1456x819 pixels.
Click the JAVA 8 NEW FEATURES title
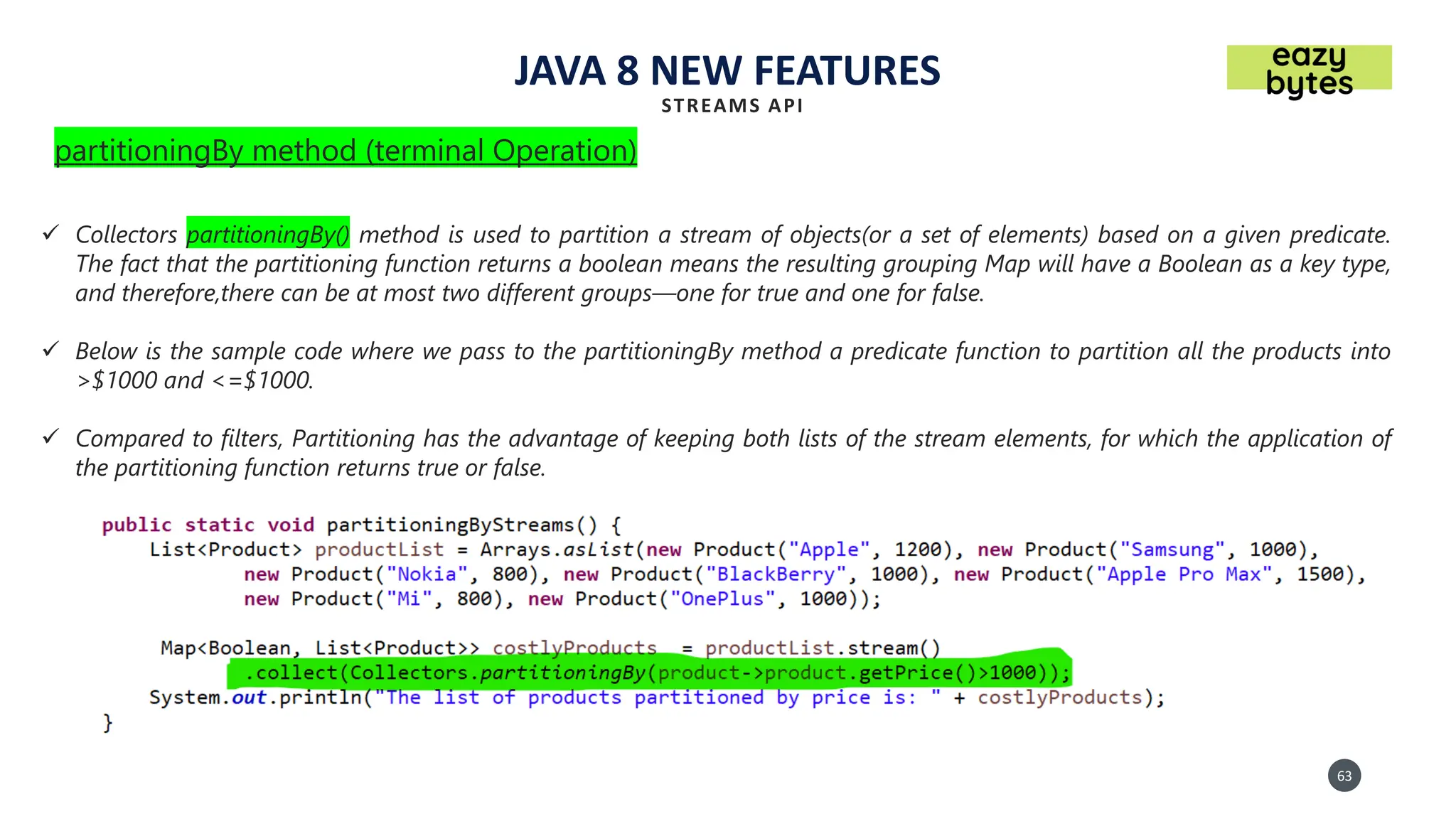pos(727,70)
